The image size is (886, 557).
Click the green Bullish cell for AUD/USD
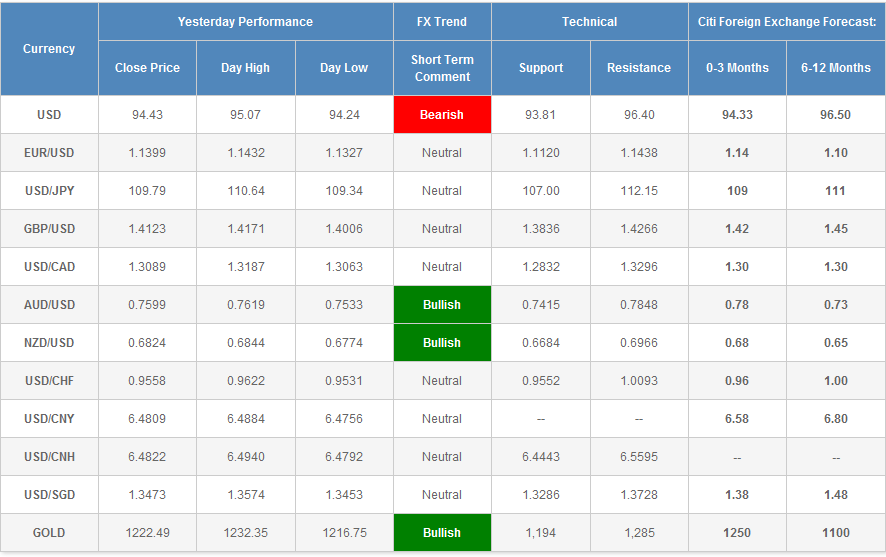[442, 305]
